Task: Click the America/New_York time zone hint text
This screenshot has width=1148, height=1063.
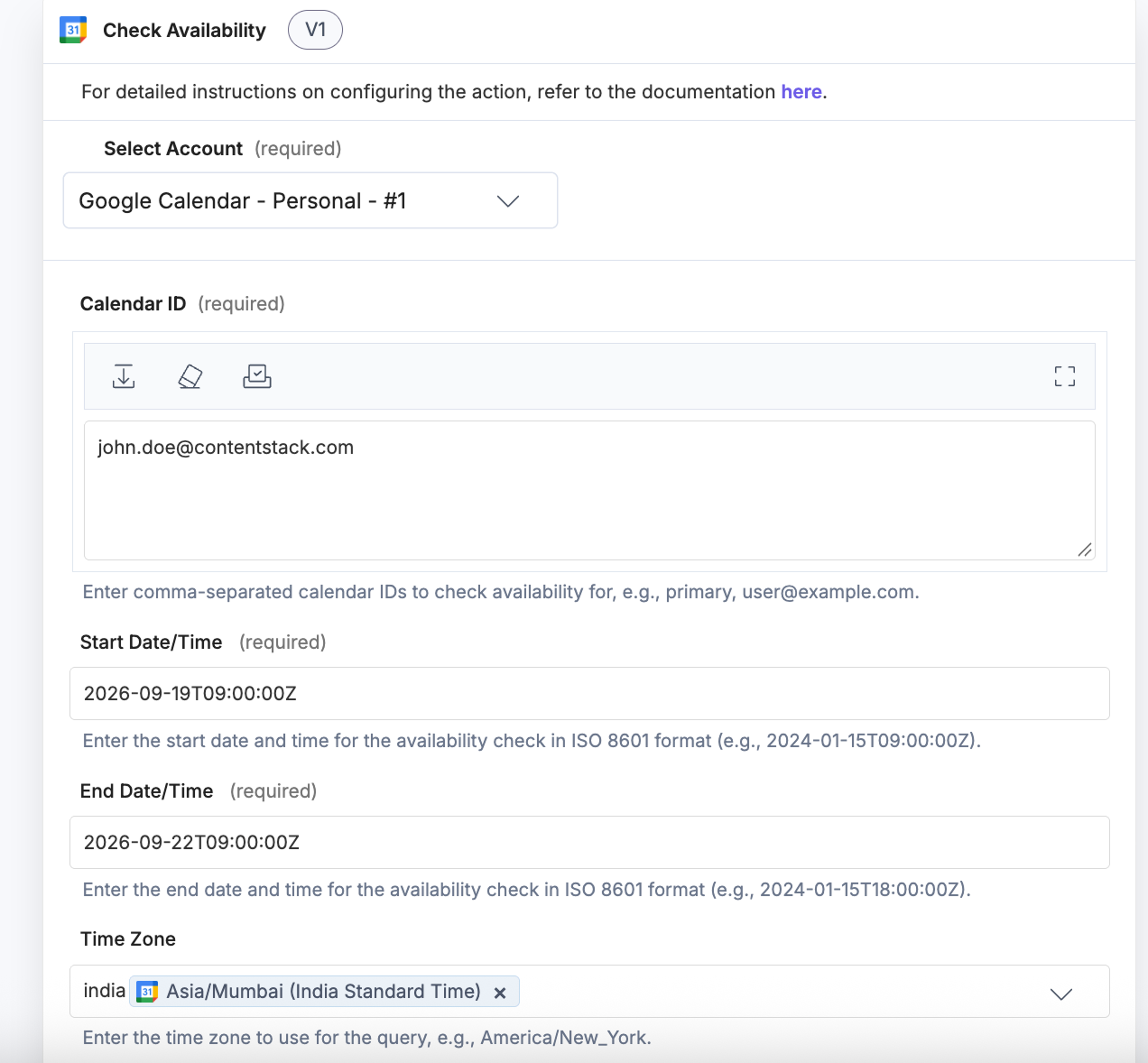Action: (367, 1037)
